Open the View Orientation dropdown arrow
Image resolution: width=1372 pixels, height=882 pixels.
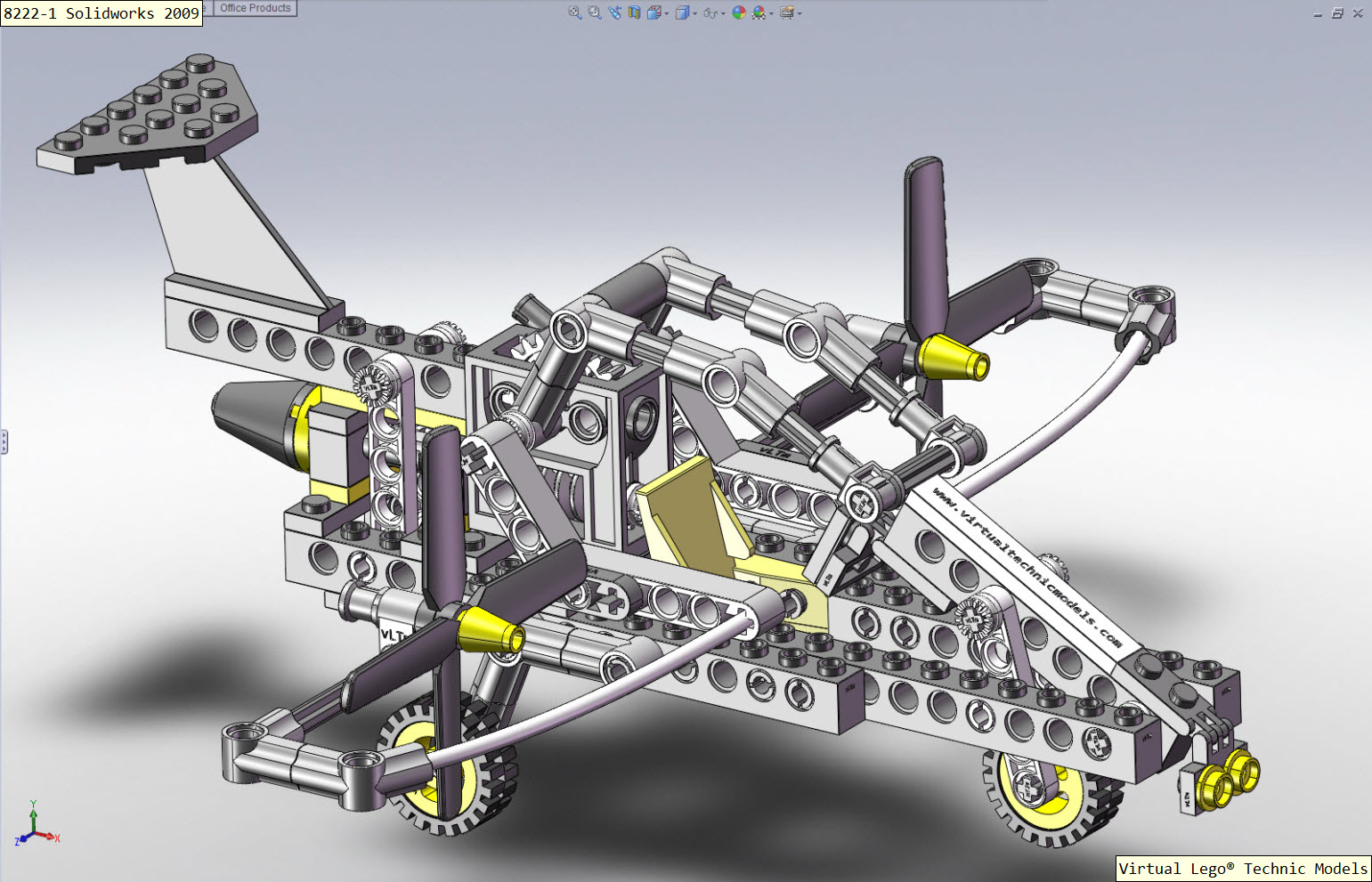pyautogui.click(x=667, y=13)
